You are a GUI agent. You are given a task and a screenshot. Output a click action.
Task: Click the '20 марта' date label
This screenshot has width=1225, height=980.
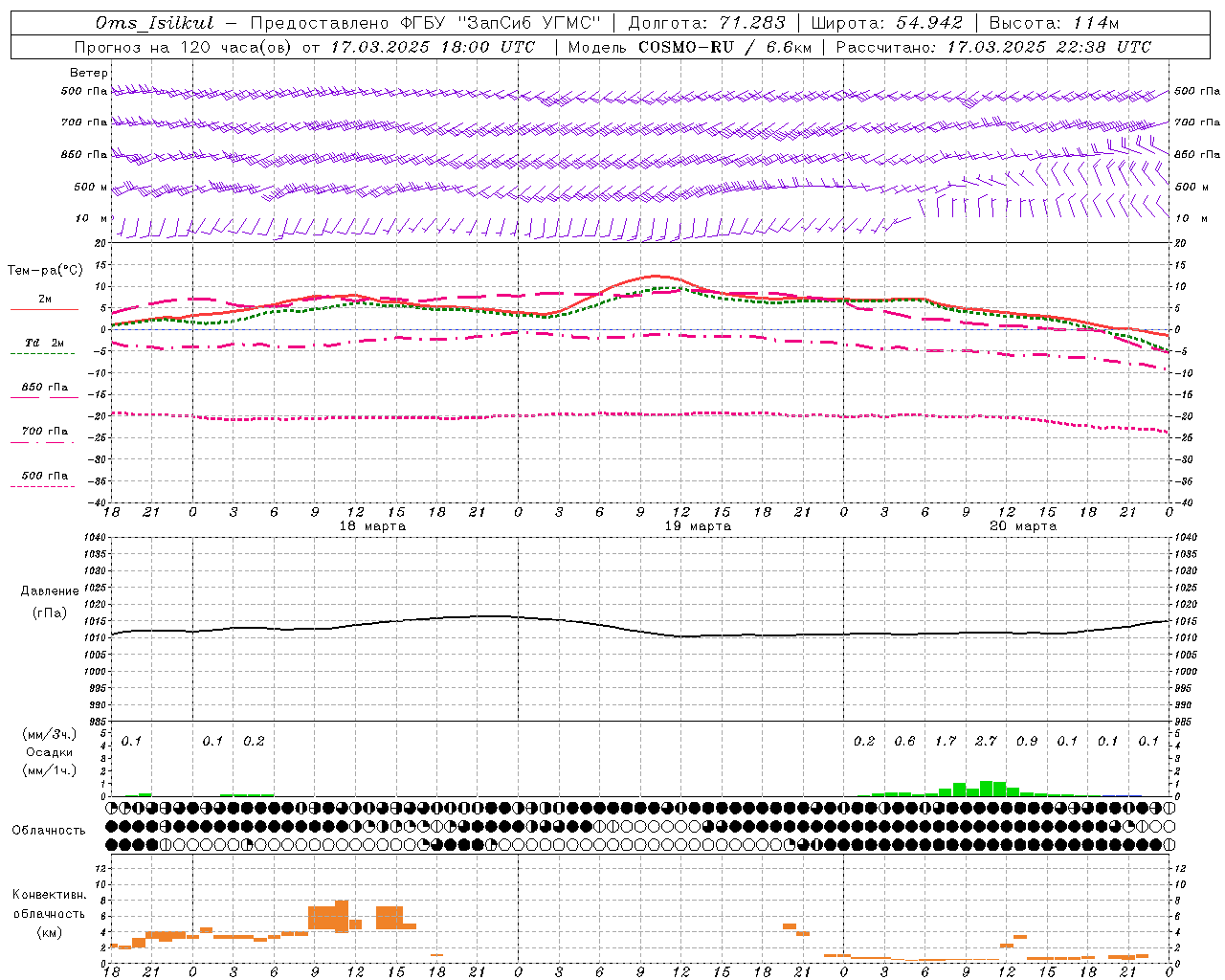(x=1023, y=526)
